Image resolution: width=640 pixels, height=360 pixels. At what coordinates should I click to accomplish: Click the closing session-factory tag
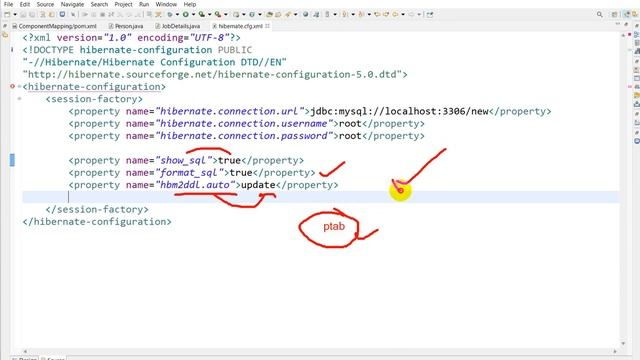tap(97, 209)
